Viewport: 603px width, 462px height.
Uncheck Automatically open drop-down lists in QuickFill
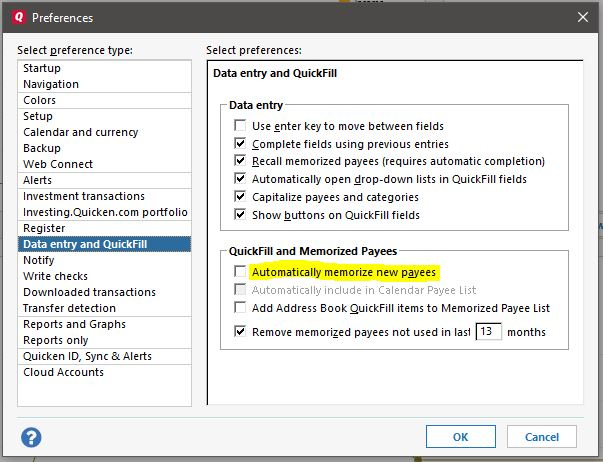point(240,178)
